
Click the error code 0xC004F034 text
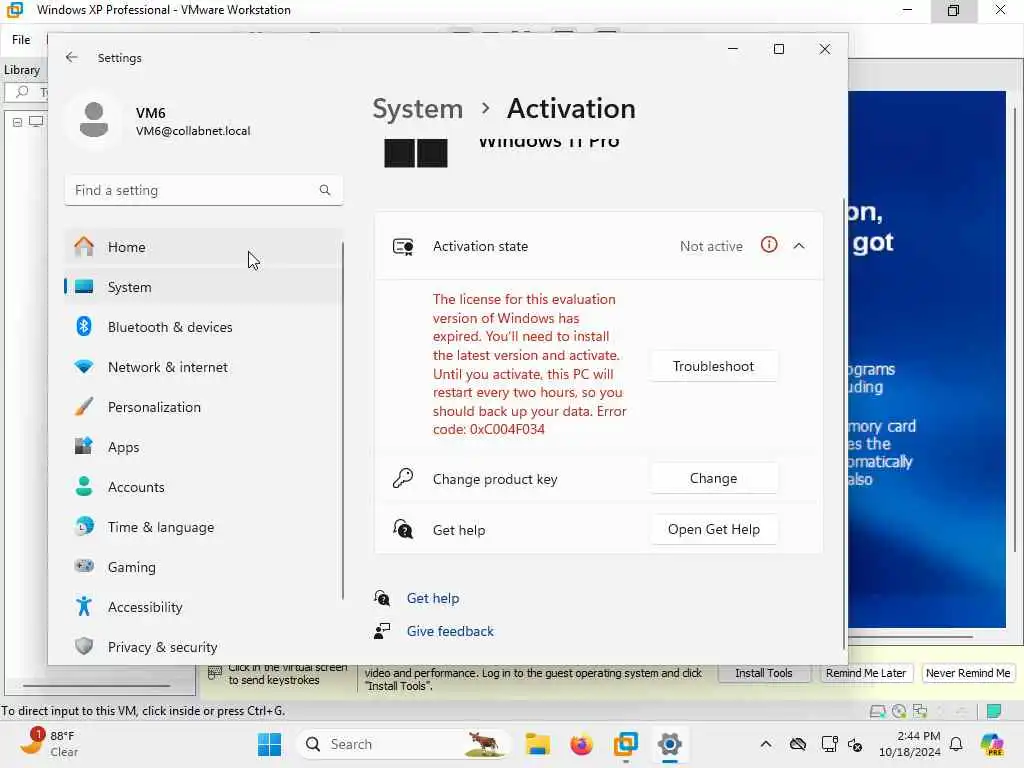pyautogui.click(x=507, y=430)
